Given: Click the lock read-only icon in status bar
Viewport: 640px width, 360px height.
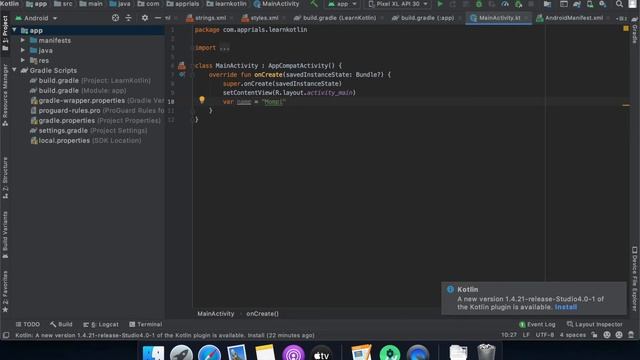Looking at the screenshot, I should tap(594, 335).
